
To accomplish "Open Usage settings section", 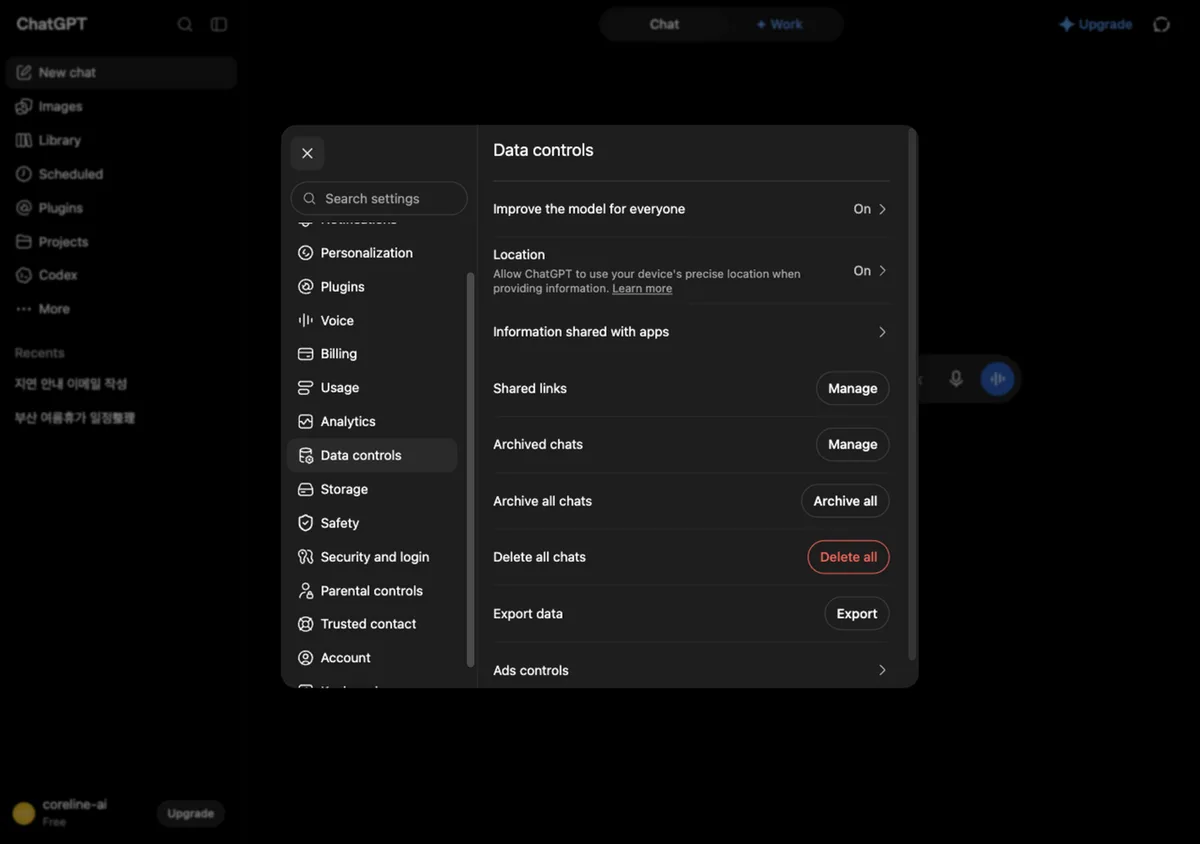I will pyautogui.click(x=372, y=388).
